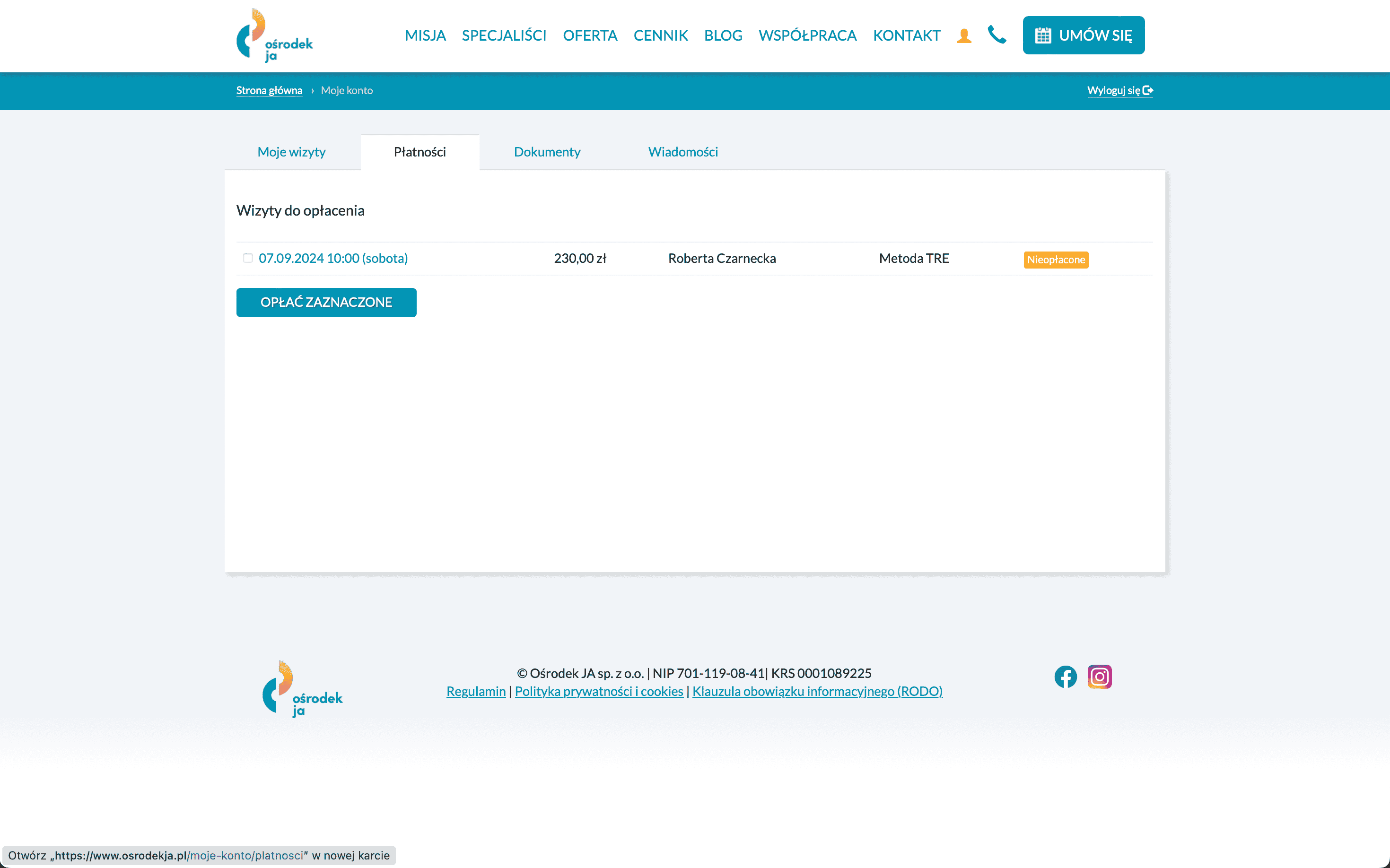This screenshot has height=868, width=1390.
Task: Click the Wyloguj się logout link
Action: click(1119, 90)
